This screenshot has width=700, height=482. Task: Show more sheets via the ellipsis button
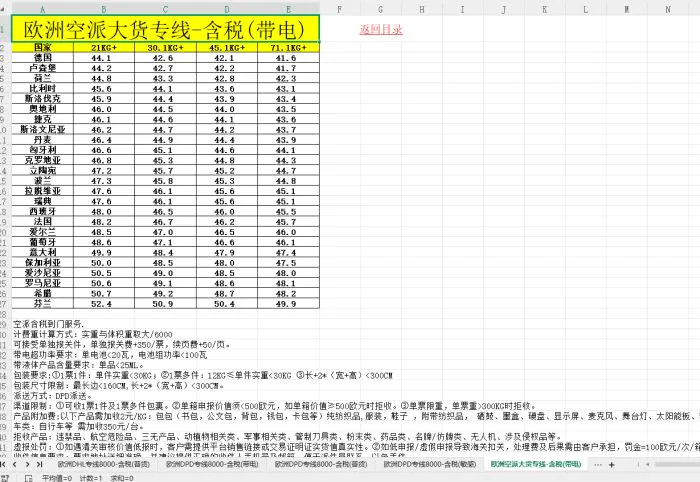click(x=598, y=465)
